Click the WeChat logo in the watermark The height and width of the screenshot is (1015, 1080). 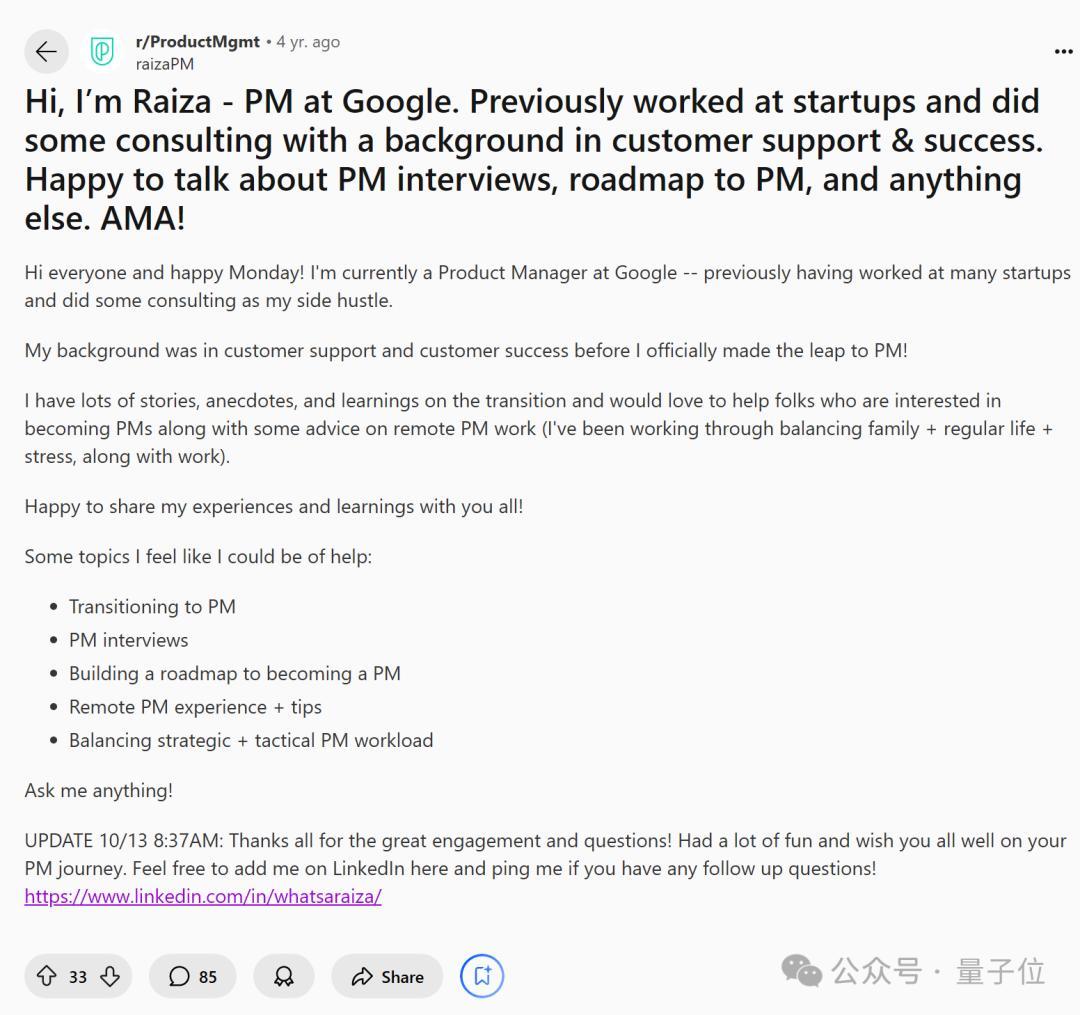[802, 970]
